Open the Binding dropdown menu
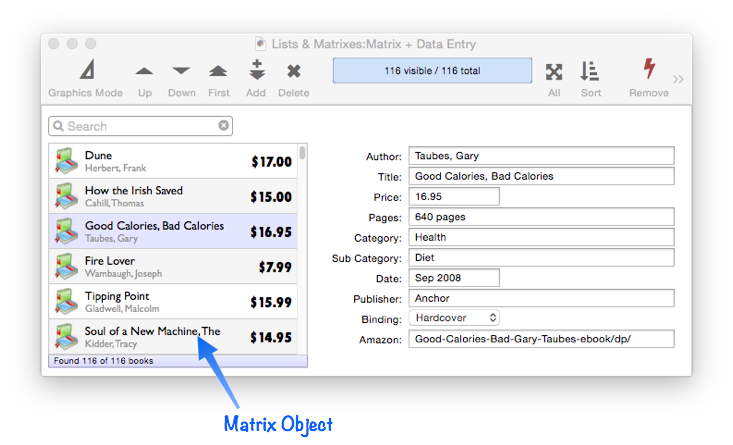 [454, 318]
